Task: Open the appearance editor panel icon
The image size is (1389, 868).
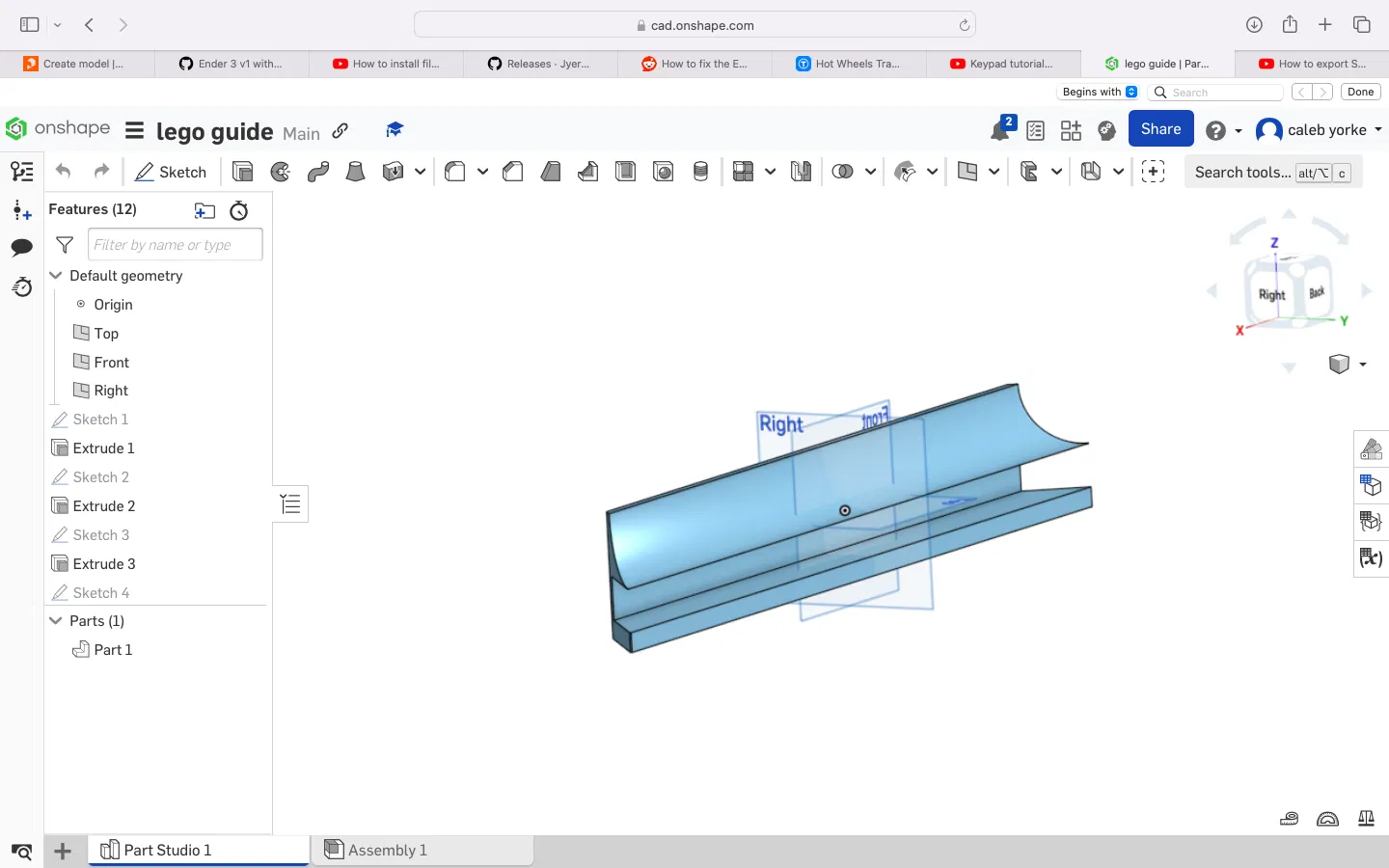Action: [x=1371, y=449]
